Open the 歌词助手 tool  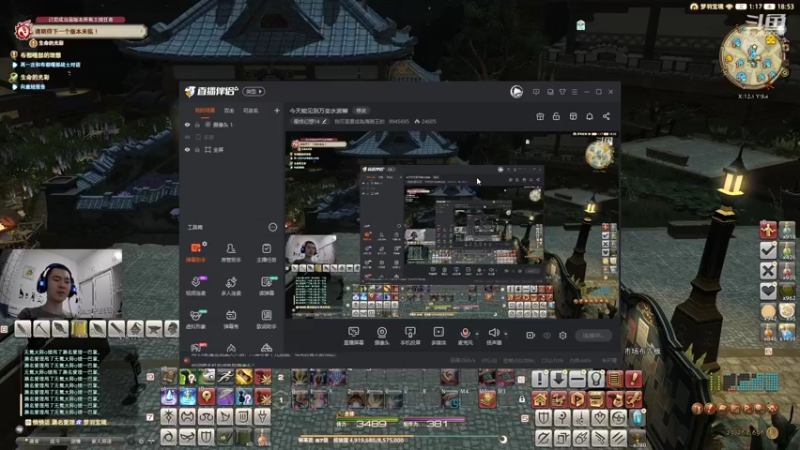(x=266, y=319)
